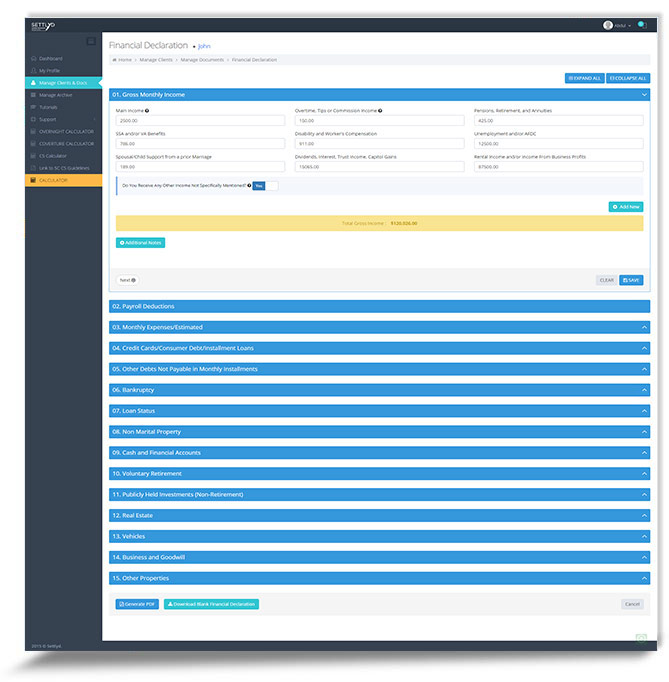Viewport: 669px width, 682px height.
Task: Click the Main Income help icon
Action: [x=146, y=111]
